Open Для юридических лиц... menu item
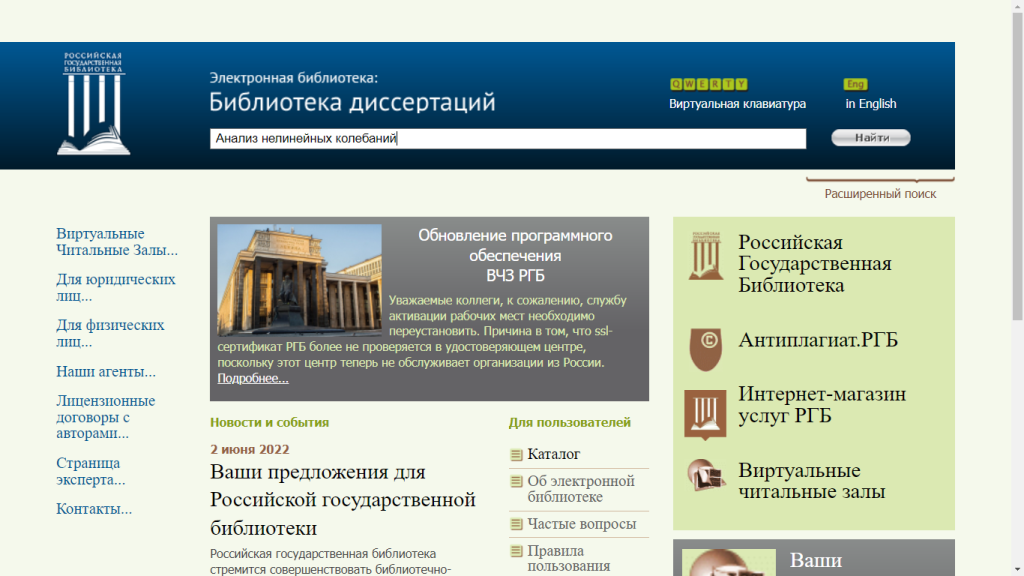The width and height of the screenshot is (1024, 576). [x=116, y=287]
